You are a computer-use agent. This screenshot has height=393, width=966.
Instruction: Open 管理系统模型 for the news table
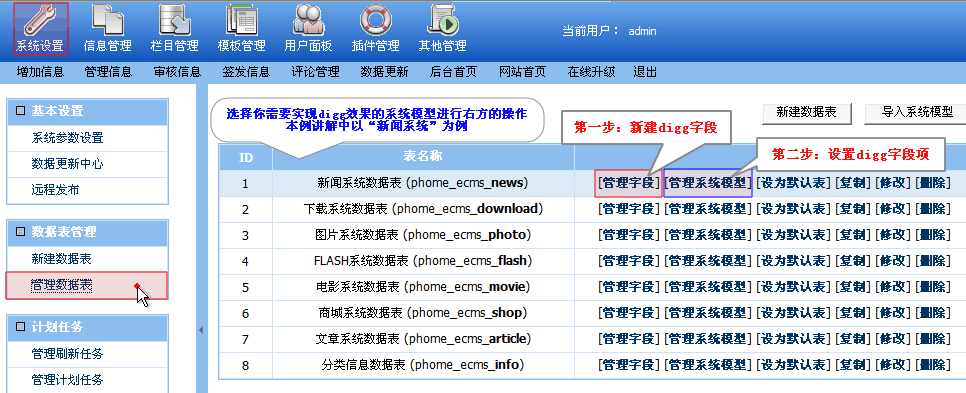(x=708, y=183)
